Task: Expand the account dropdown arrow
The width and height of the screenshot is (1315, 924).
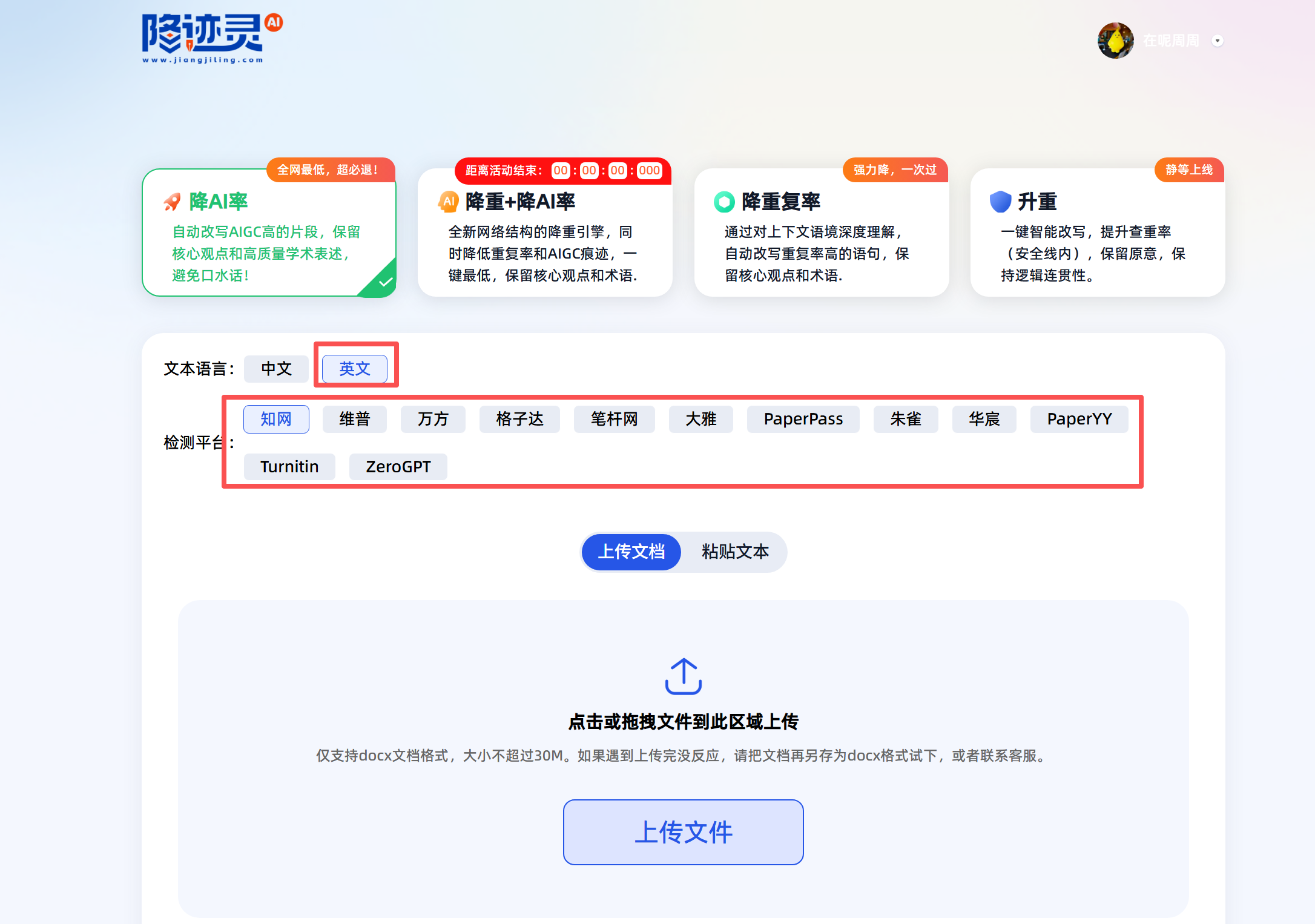Action: tap(1218, 41)
